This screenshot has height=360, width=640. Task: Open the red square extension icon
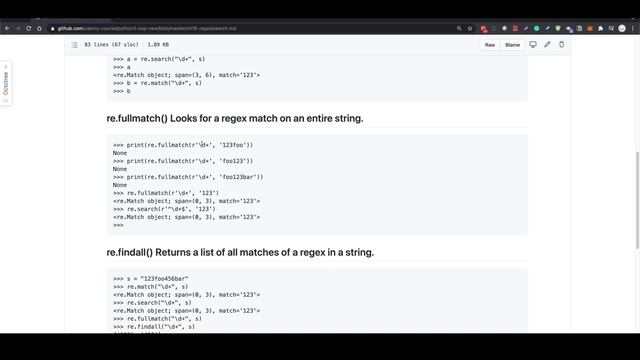515,29
